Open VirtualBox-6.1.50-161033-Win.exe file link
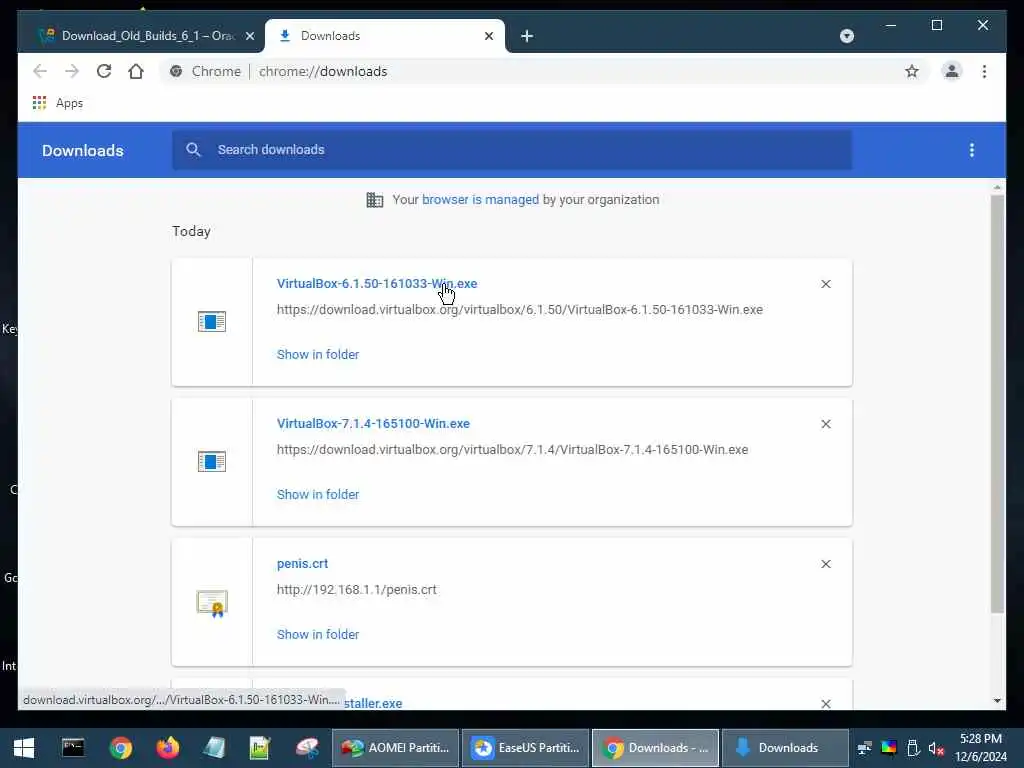The height and width of the screenshot is (768, 1024). [x=377, y=283]
